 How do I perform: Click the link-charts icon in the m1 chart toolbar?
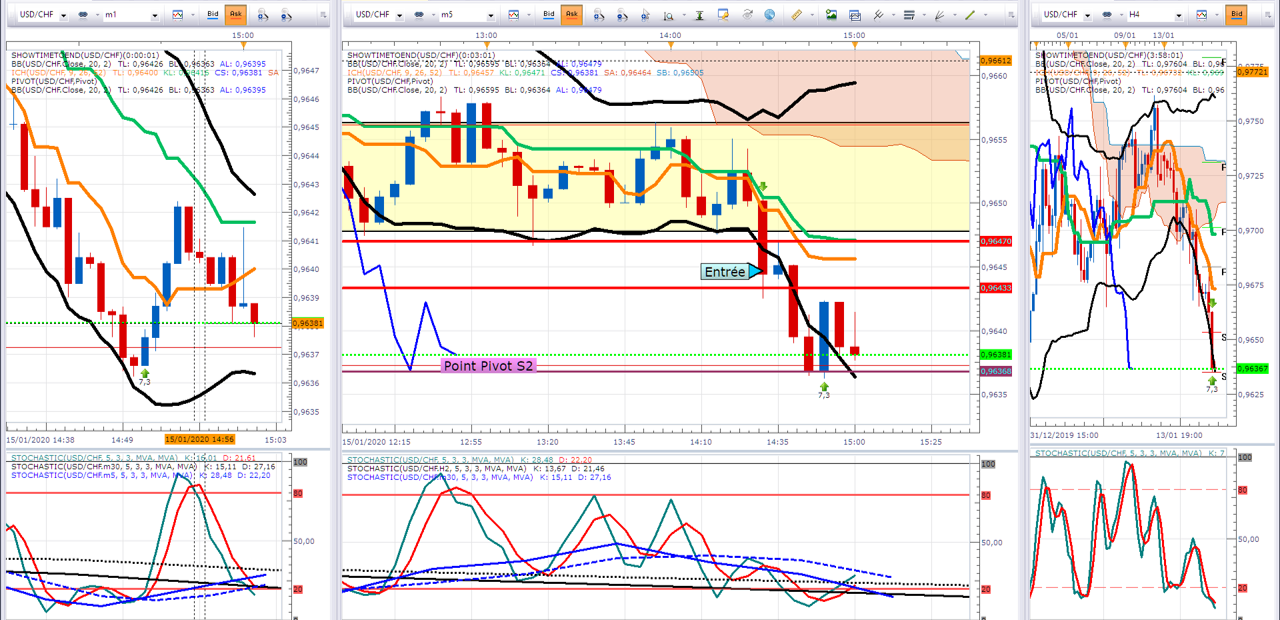[82, 15]
